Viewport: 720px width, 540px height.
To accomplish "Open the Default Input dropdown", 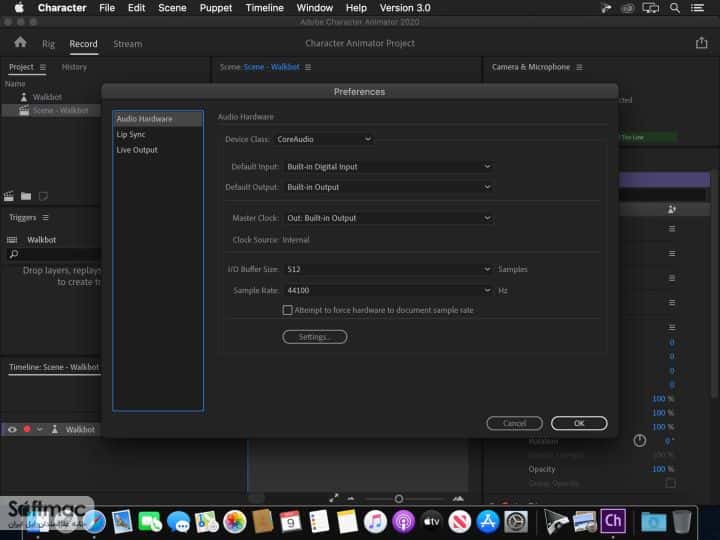I will [388, 167].
